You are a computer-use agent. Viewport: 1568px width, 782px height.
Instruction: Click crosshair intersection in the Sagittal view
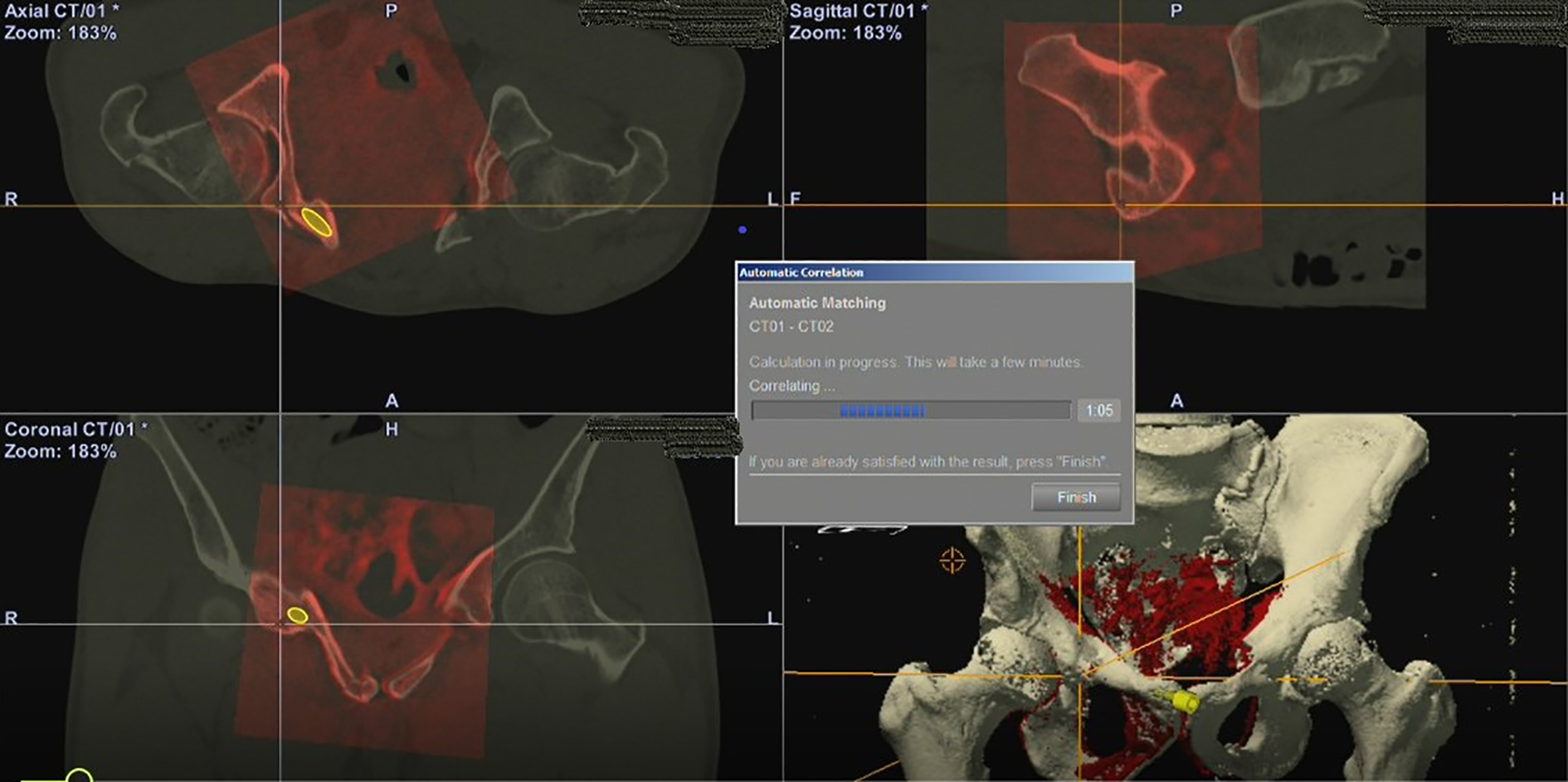pyautogui.click(x=1121, y=204)
